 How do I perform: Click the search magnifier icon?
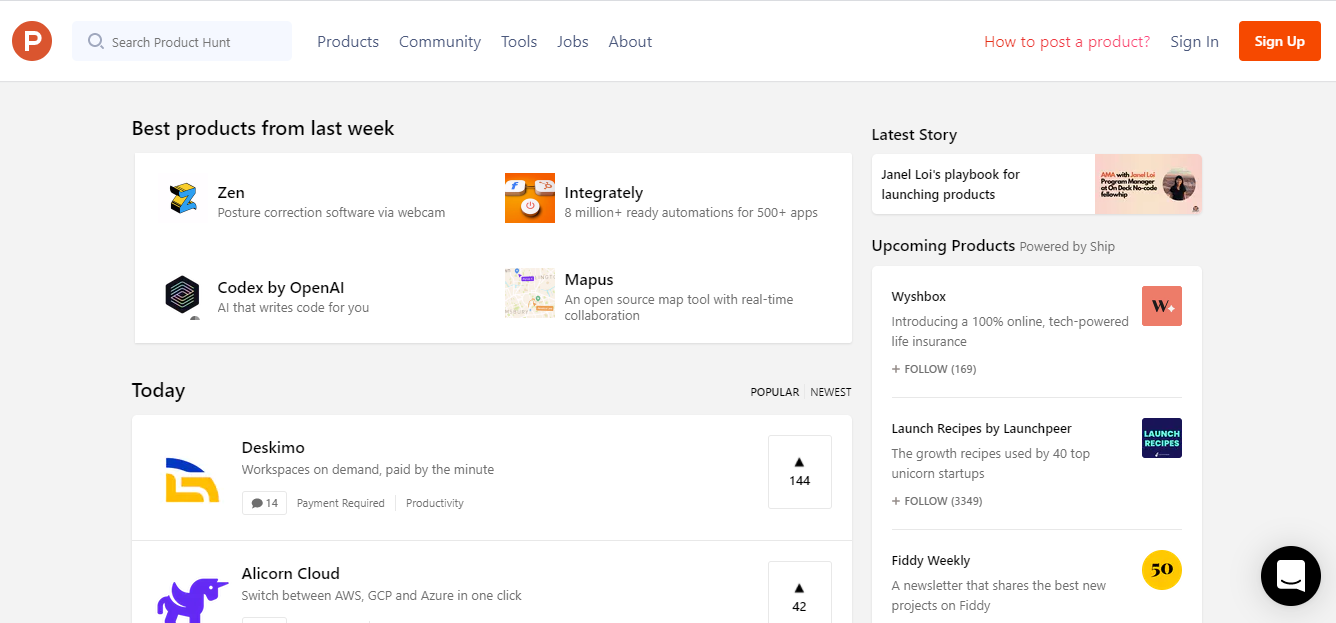pyautogui.click(x=96, y=41)
